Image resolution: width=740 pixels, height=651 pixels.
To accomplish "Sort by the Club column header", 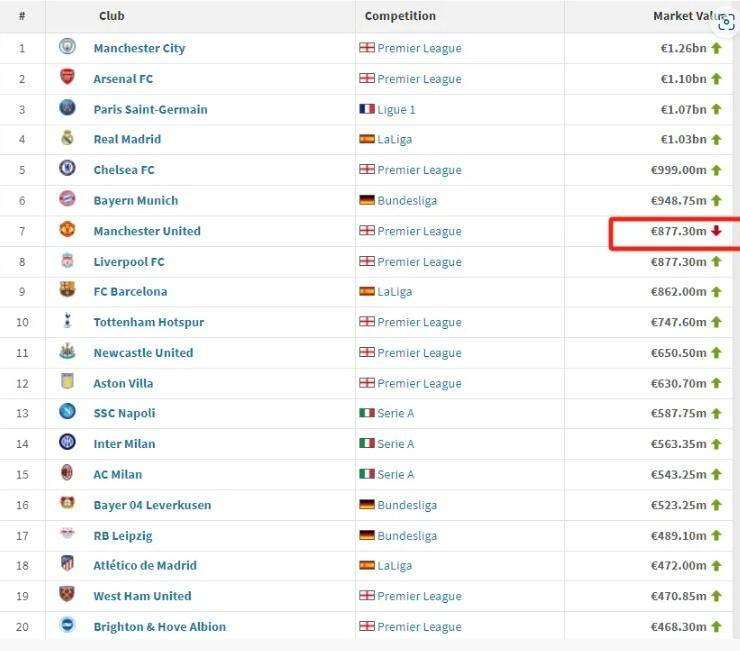I will (x=112, y=16).
